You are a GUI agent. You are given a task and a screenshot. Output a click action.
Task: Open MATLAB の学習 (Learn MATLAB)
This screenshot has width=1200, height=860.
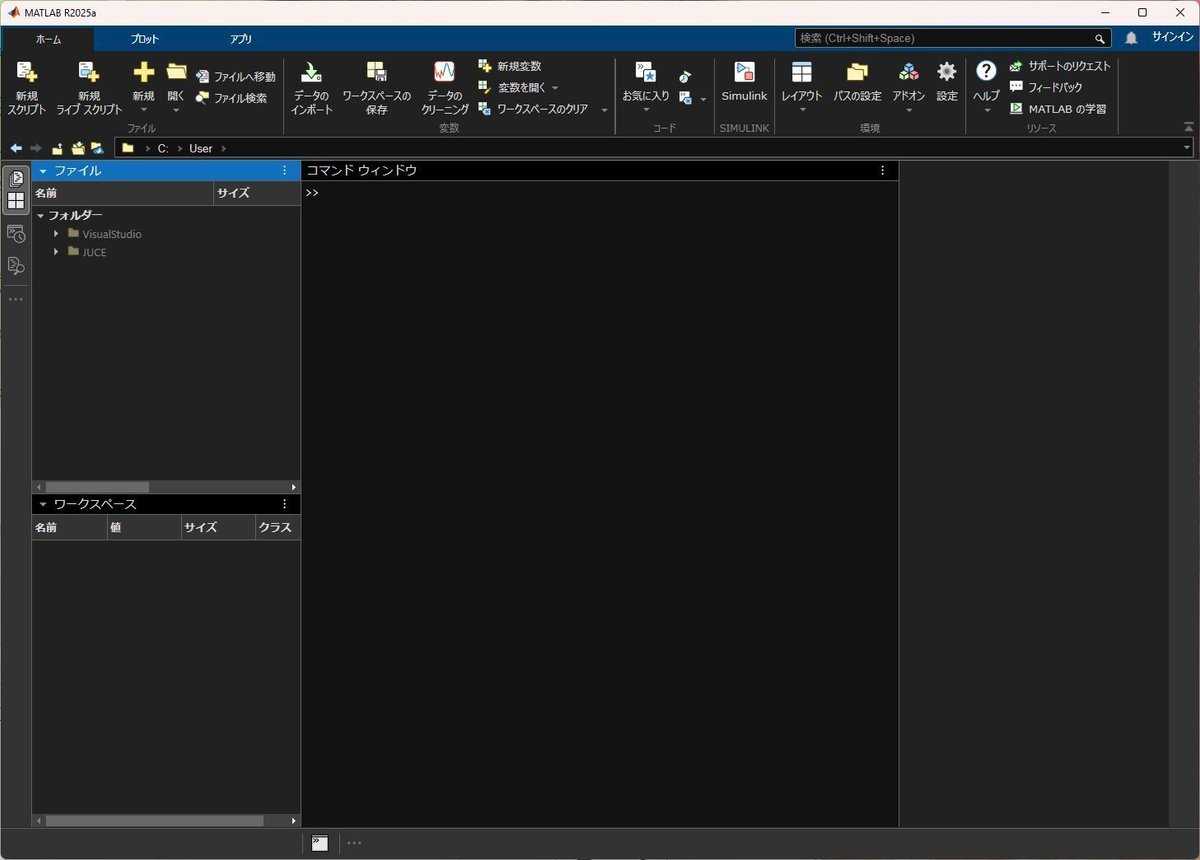click(1058, 108)
